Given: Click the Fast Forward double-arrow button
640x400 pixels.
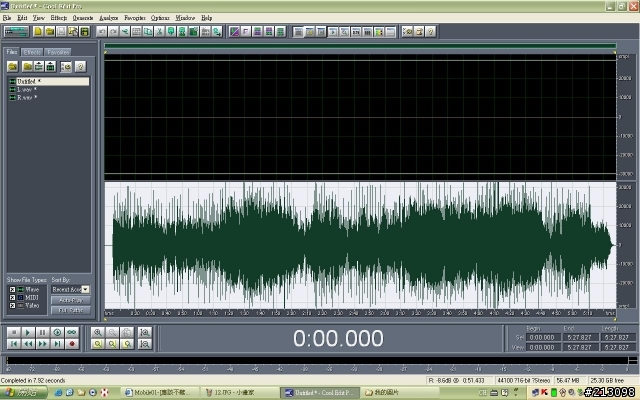Looking at the screenshot, I should (42, 344).
